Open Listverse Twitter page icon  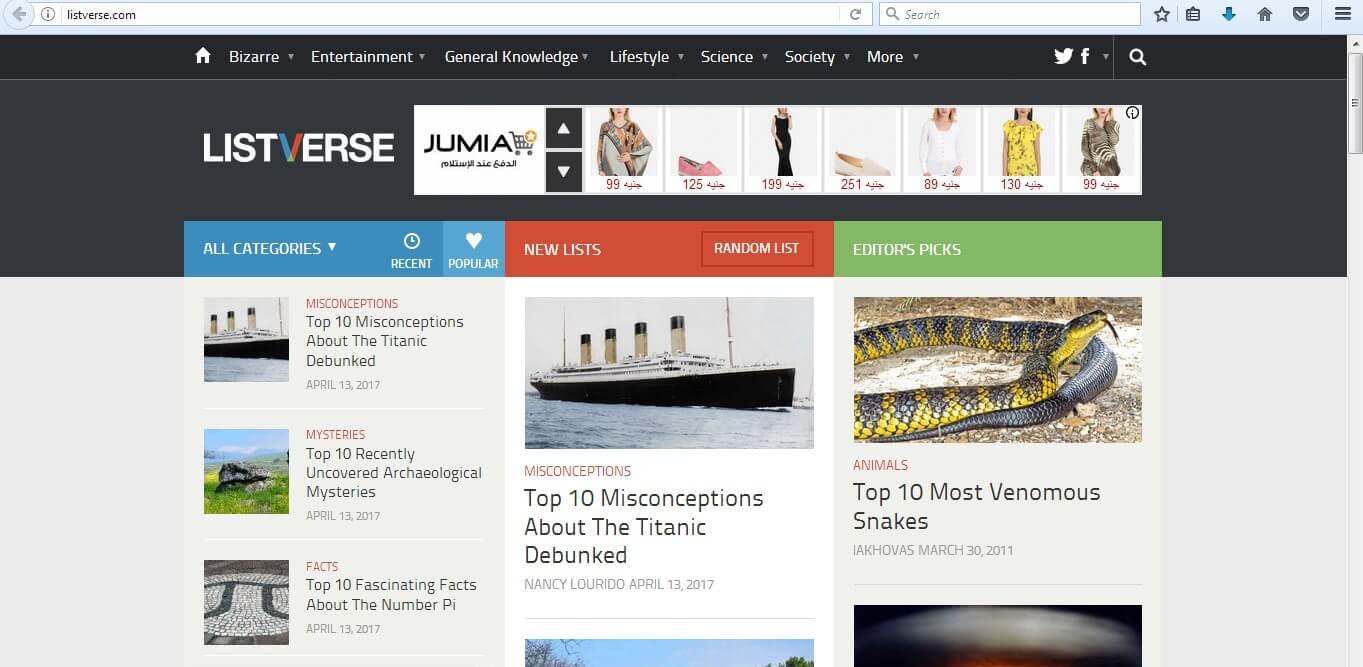tap(1063, 57)
